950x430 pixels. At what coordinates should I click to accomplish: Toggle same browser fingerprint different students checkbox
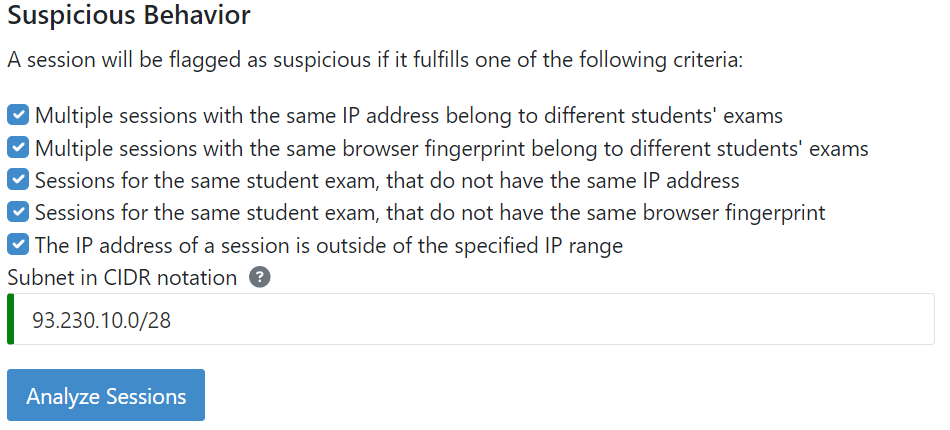tap(18, 148)
